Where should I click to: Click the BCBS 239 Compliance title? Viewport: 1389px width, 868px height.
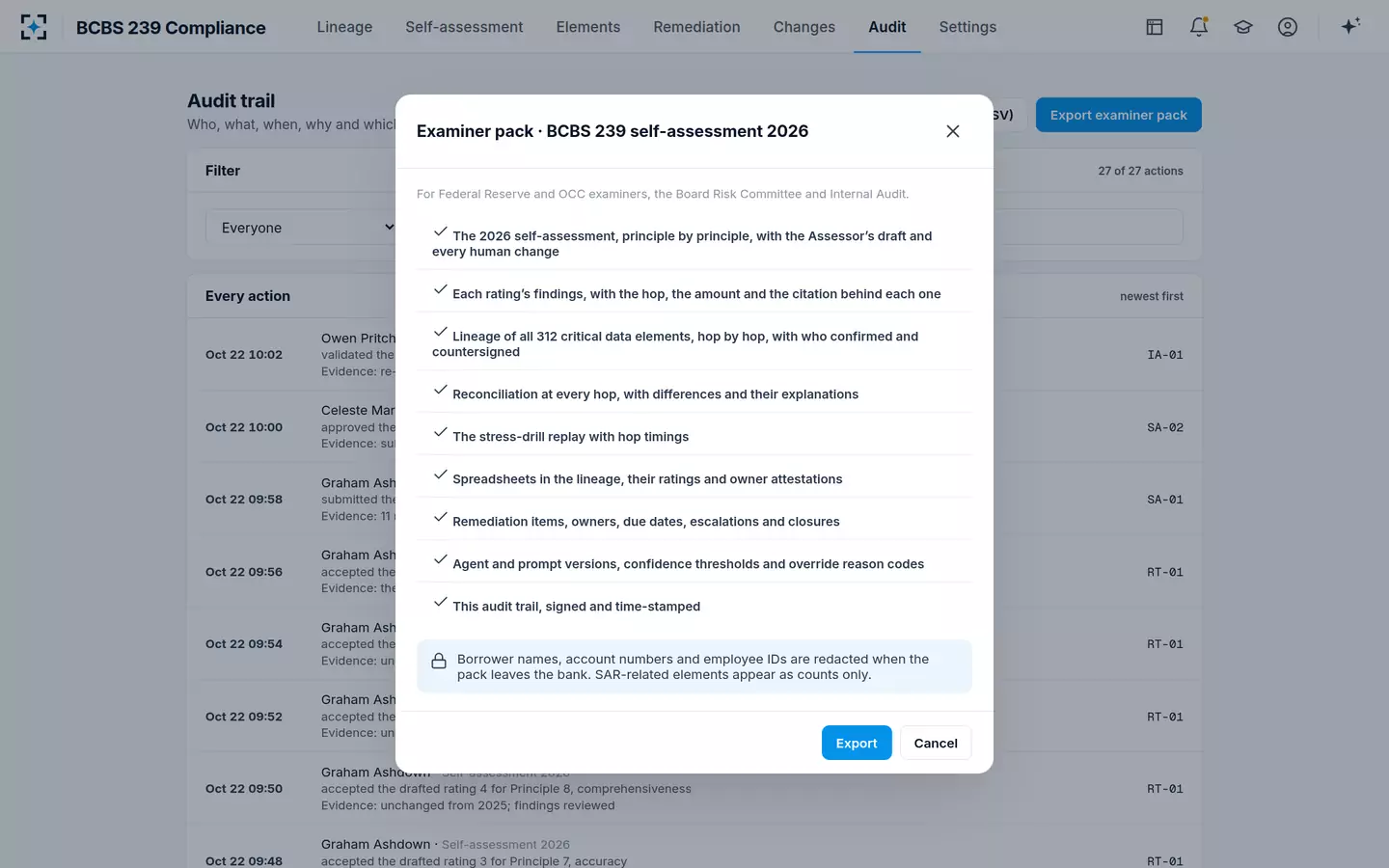pyautogui.click(x=171, y=28)
